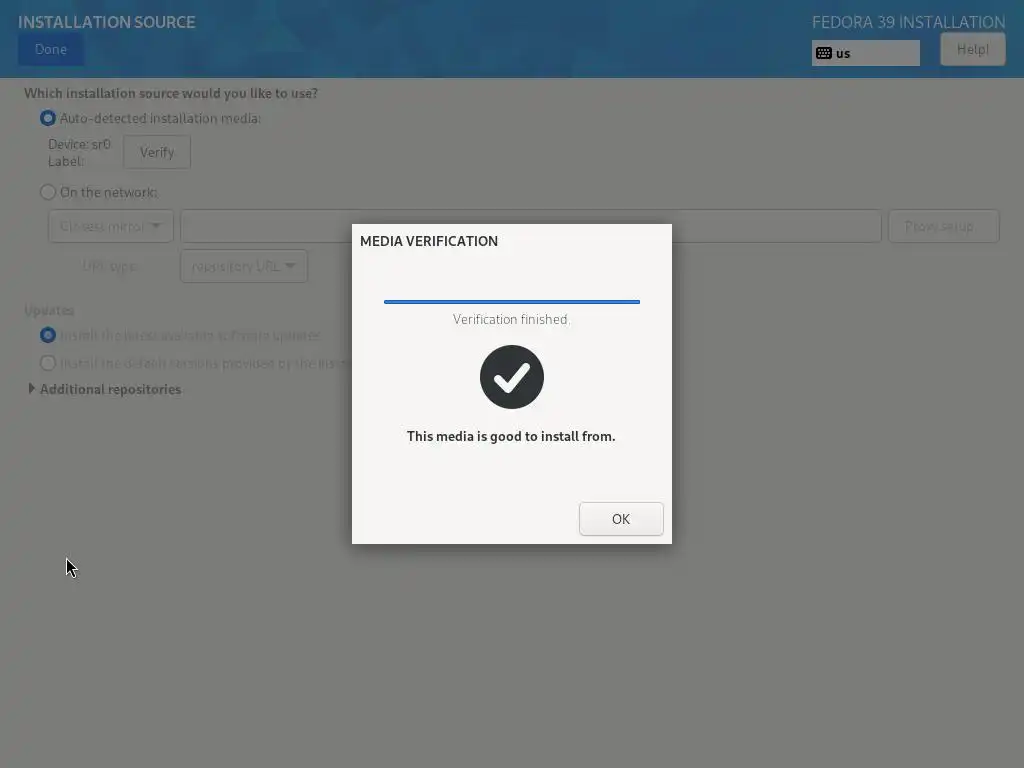Open Proxy setup button
The height and width of the screenshot is (768, 1024).
[x=943, y=226]
